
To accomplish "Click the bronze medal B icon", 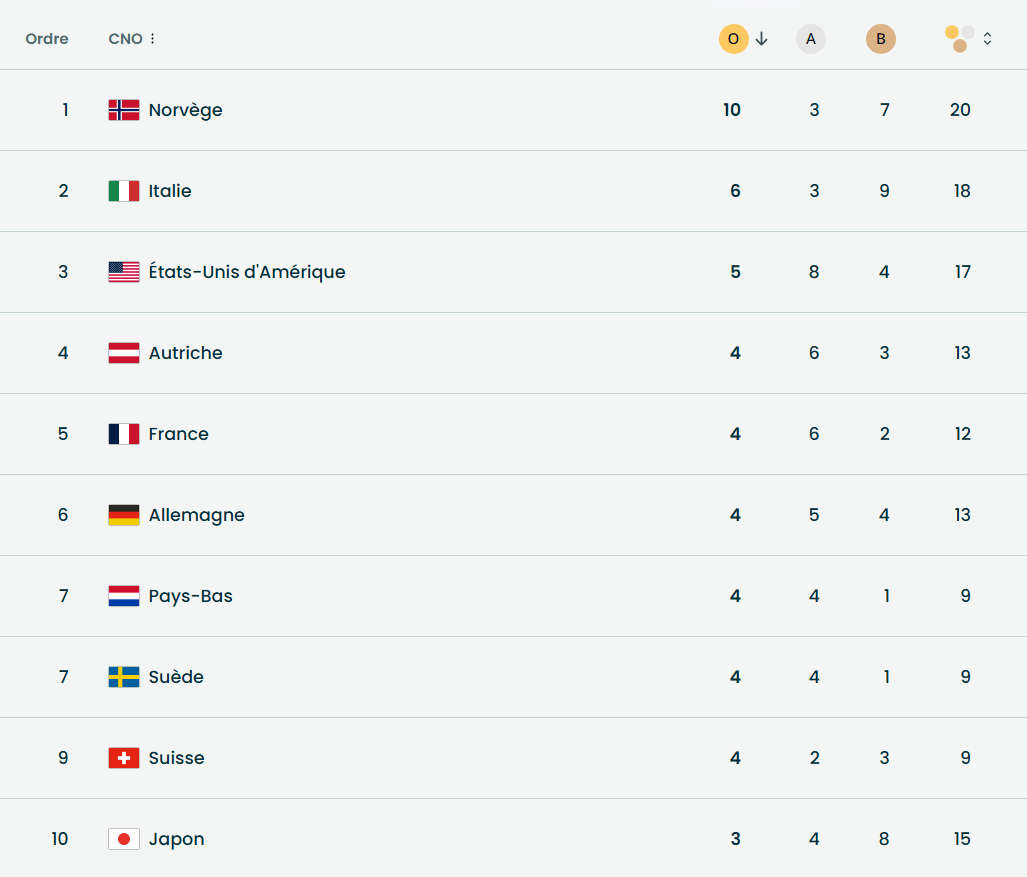I will 881,39.
